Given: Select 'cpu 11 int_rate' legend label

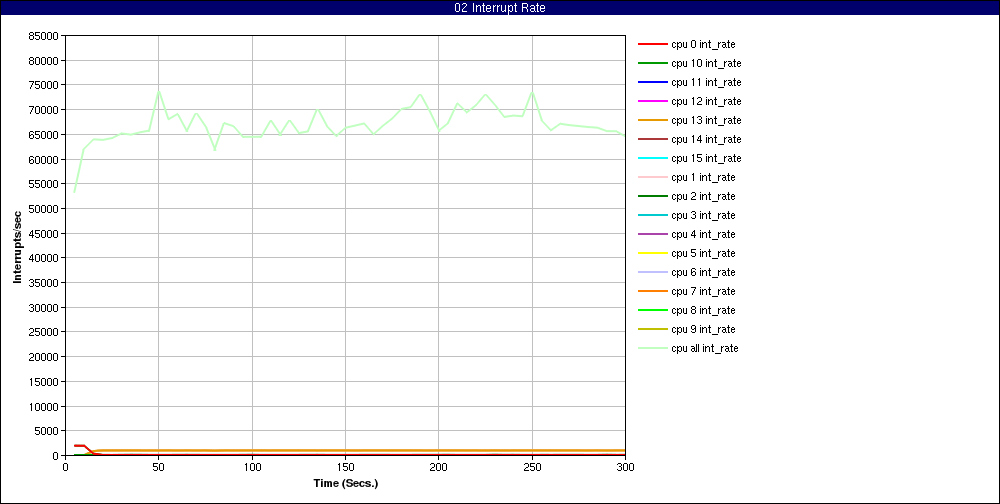Looking at the screenshot, I should tap(706, 82).
